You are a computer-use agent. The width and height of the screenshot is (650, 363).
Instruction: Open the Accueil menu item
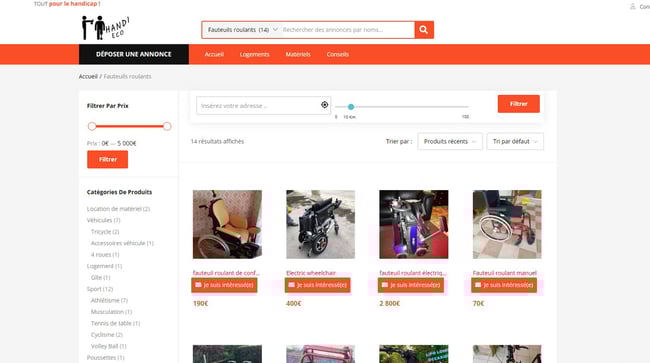coord(214,54)
